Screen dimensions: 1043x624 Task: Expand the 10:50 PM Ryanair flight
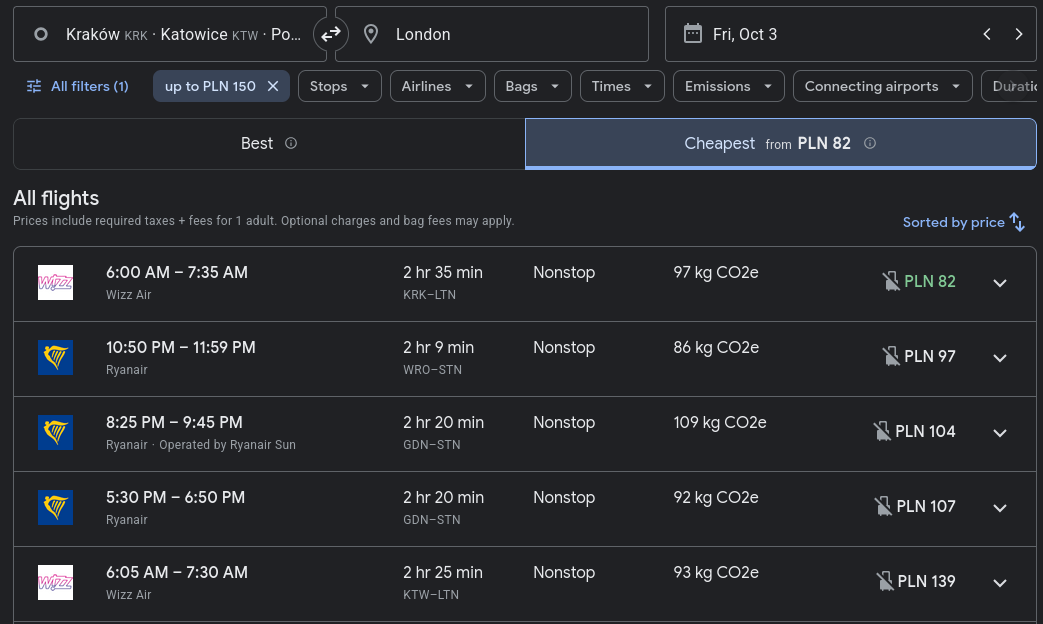1000,358
